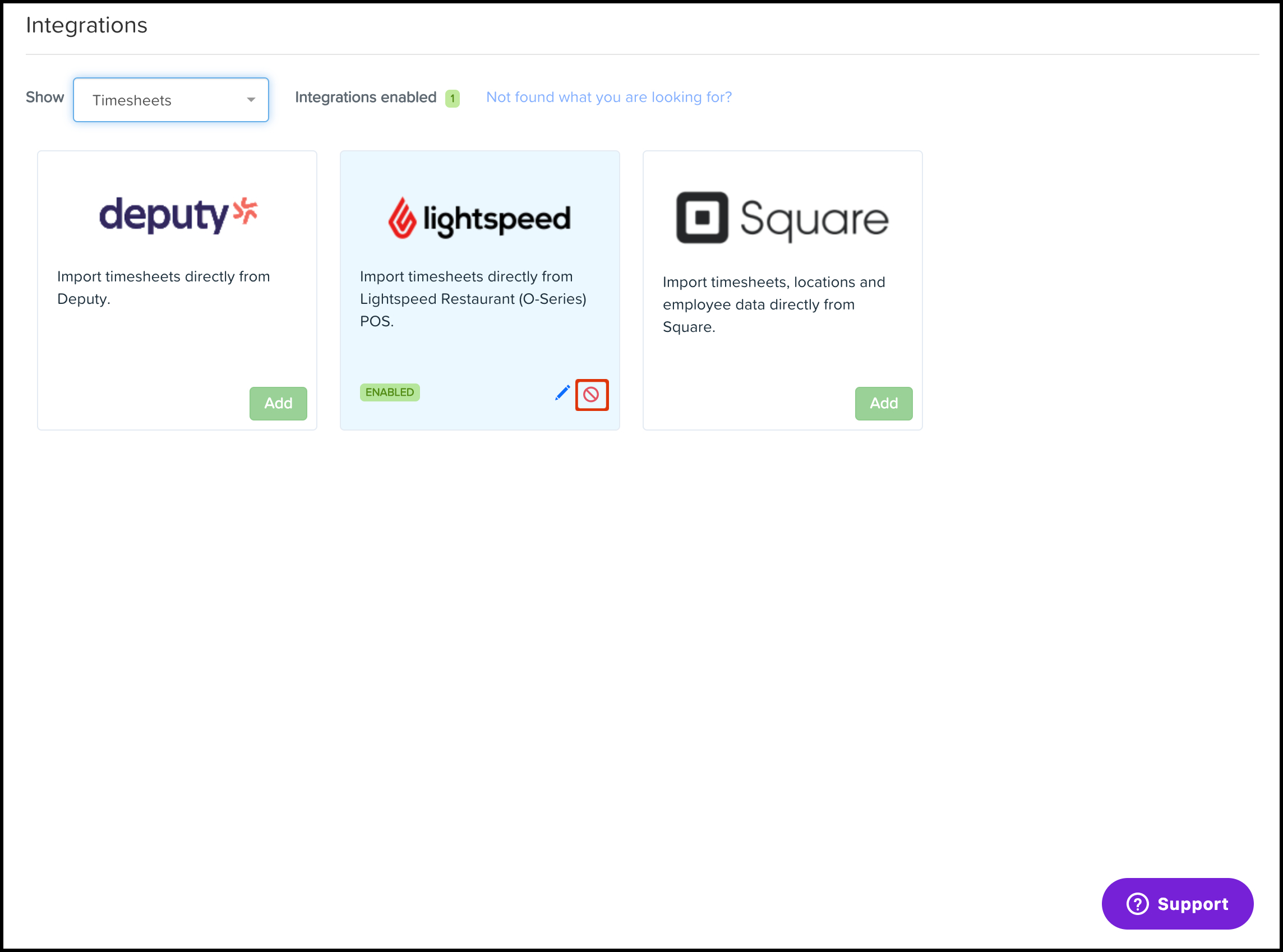
Task: Click the Square logo icon
Action: 702,218
